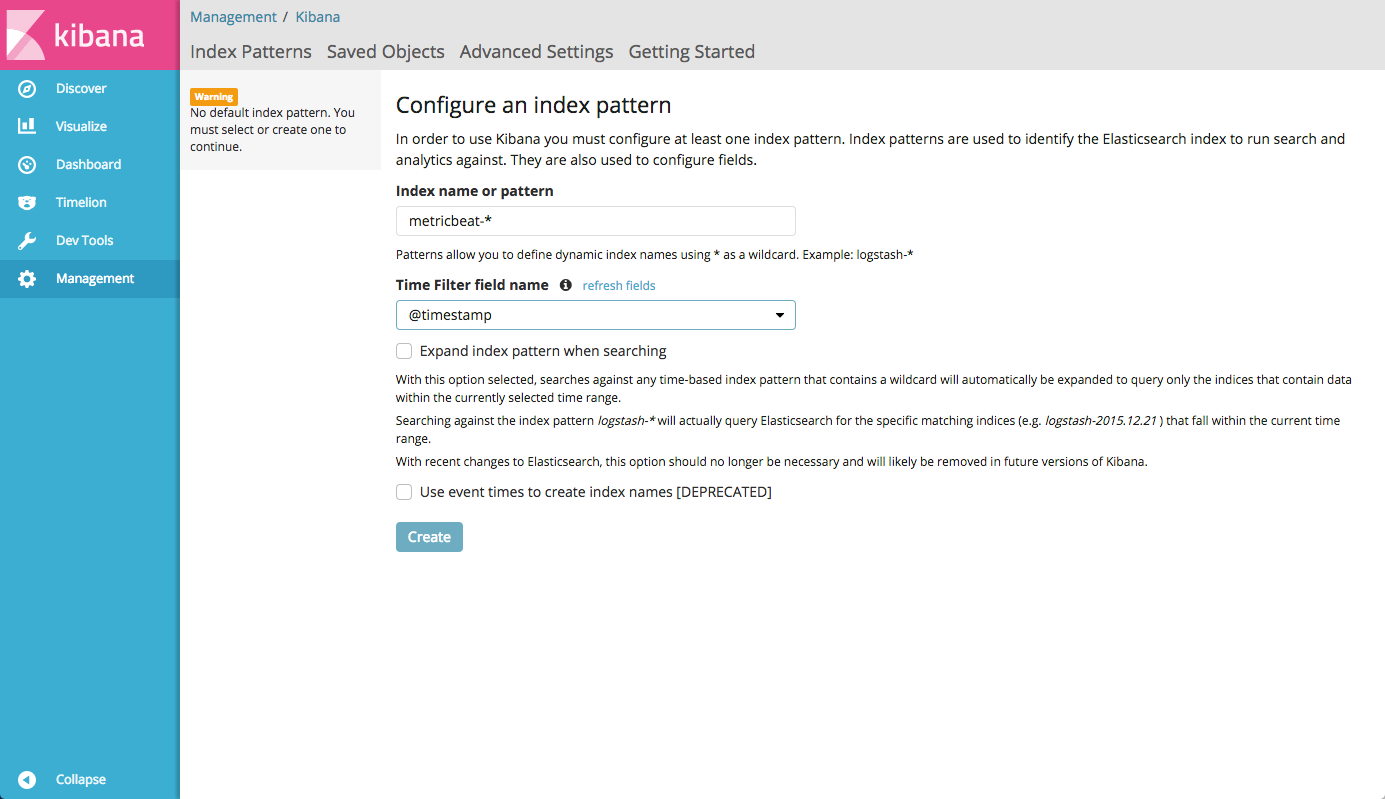Click the Kibana logo
The height and width of the screenshot is (799, 1385).
[89, 35]
